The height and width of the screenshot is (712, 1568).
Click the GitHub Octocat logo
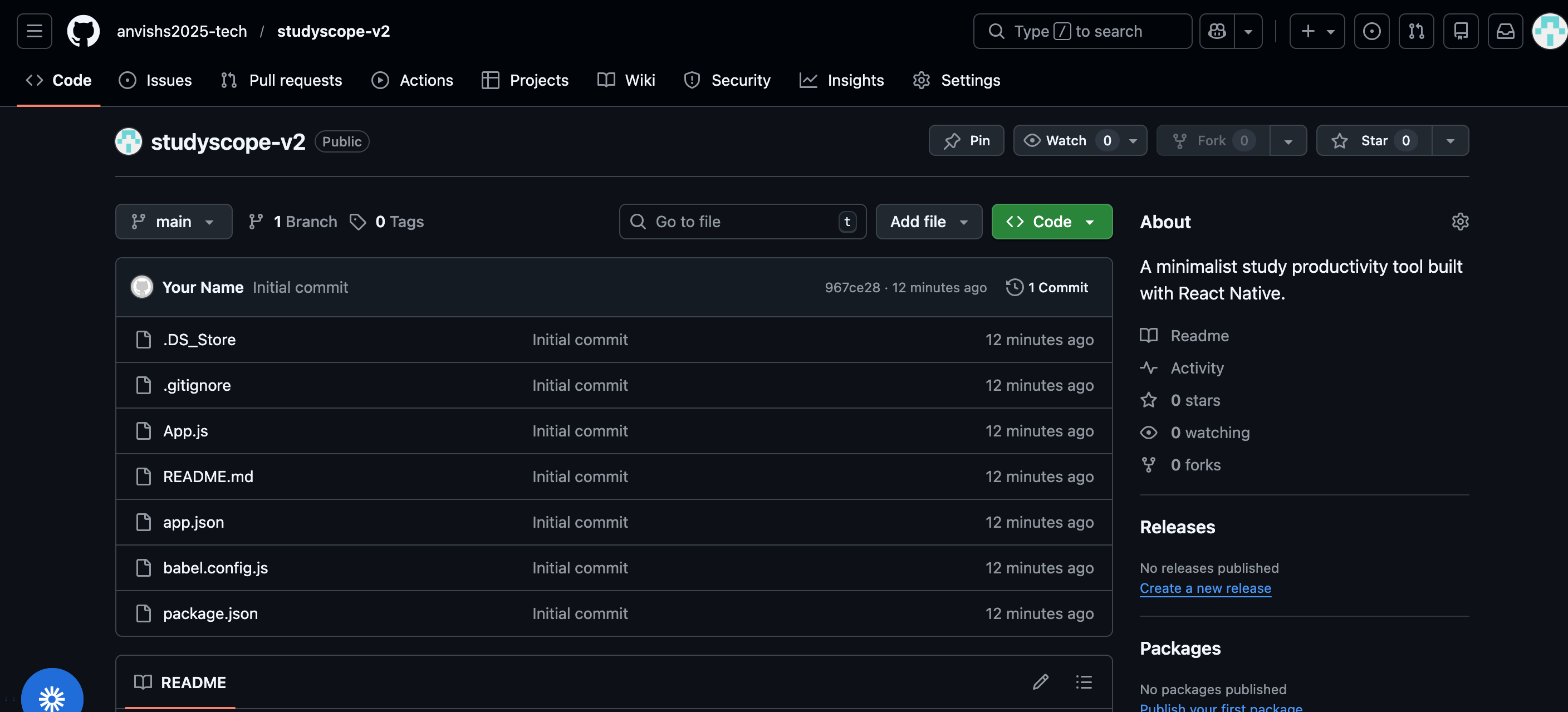[x=83, y=31]
